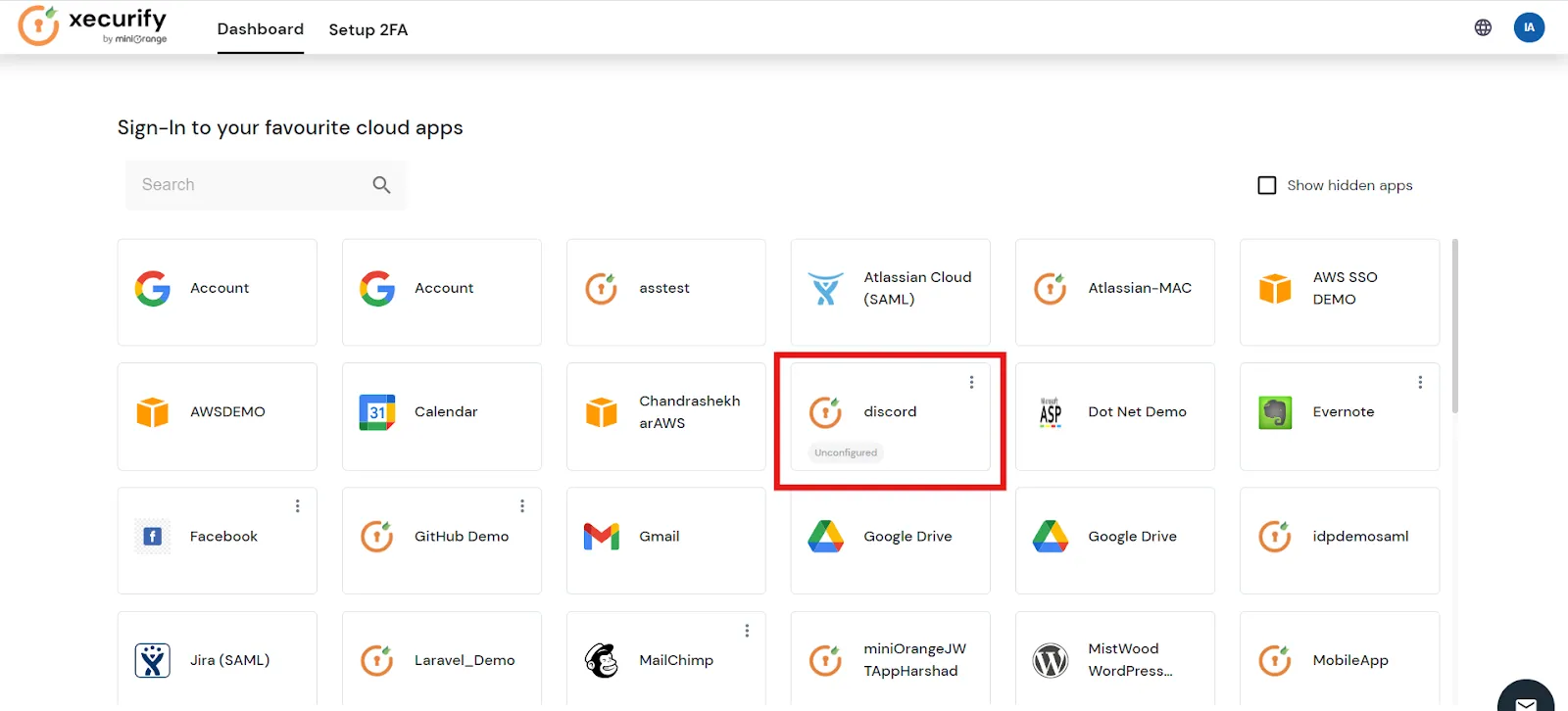The width and height of the screenshot is (1568, 711).
Task: Click the Atlassian Cloud (SAML) logo
Action: coord(825,289)
